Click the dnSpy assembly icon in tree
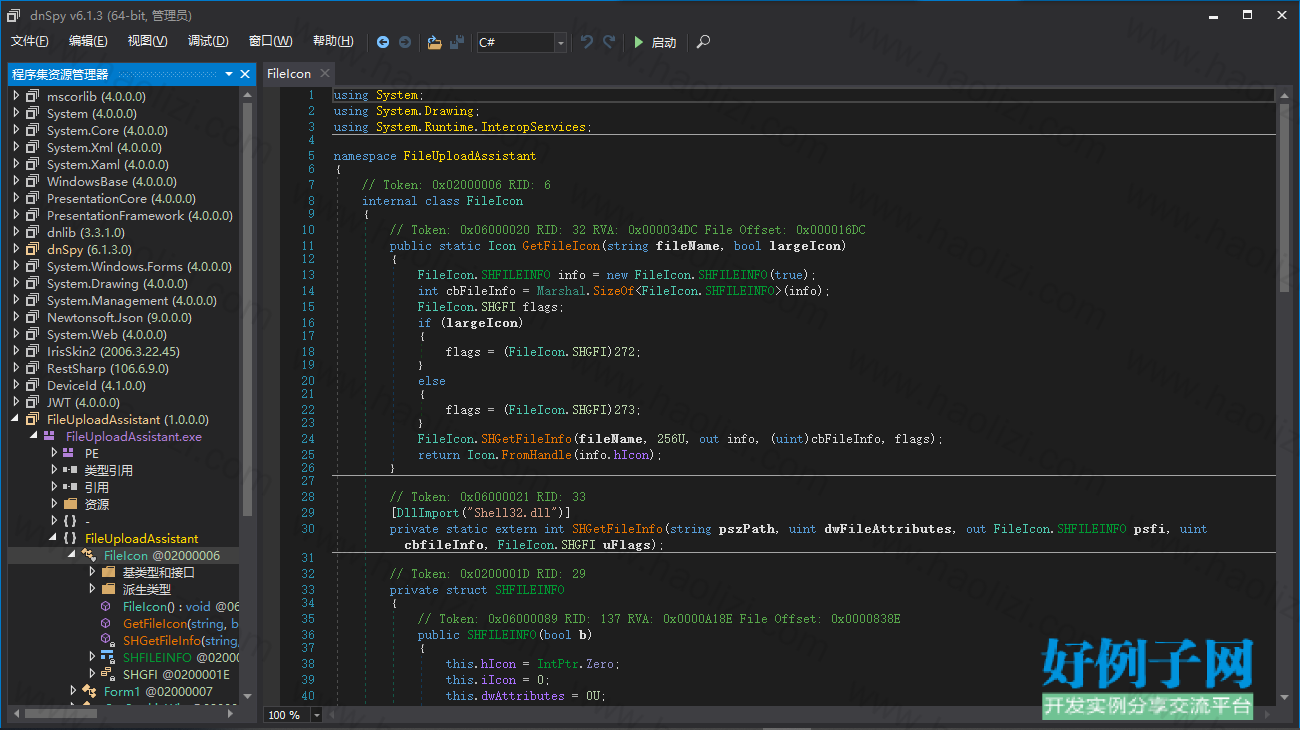 coord(33,249)
